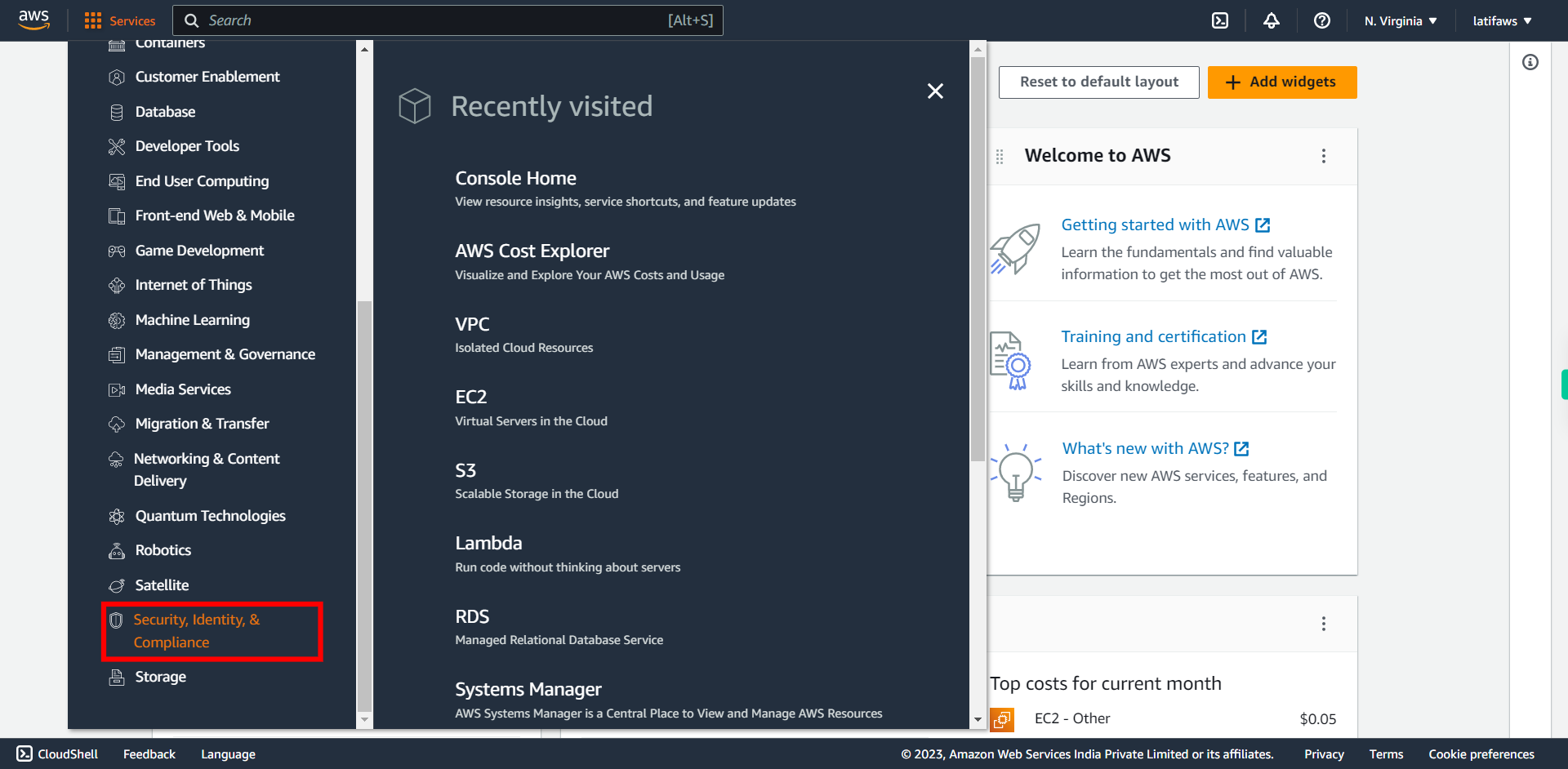Click Feedback in the footer
The width and height of the screenshot is (1568, 769).
[149, 754]
